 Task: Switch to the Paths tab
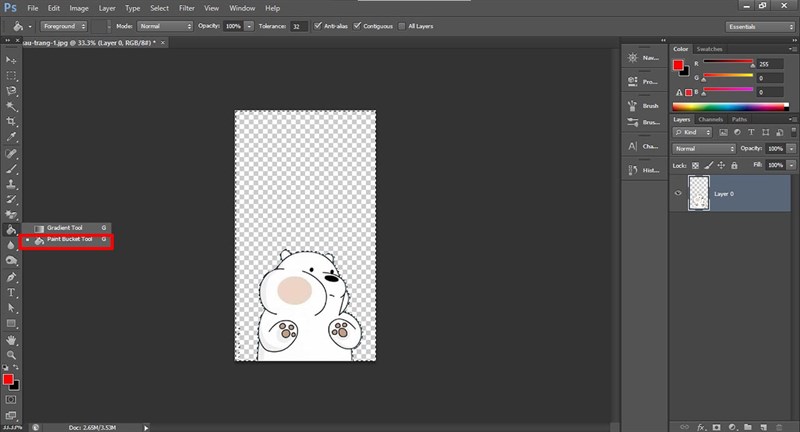click(739, 119)
